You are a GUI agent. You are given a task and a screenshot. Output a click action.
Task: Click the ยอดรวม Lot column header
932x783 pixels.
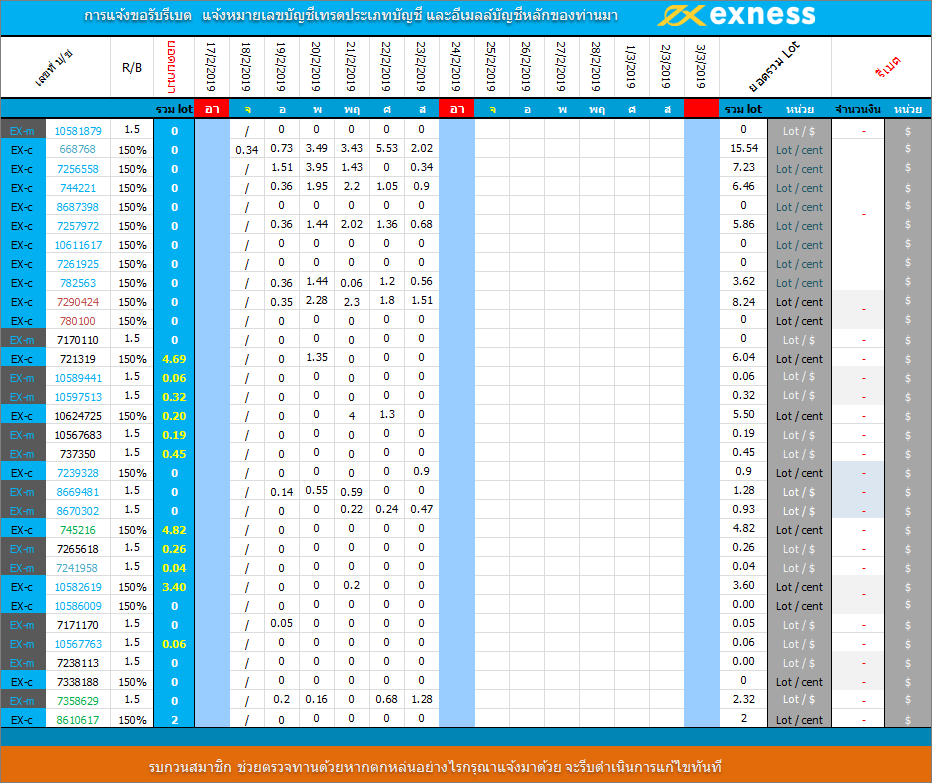[774, 66]
